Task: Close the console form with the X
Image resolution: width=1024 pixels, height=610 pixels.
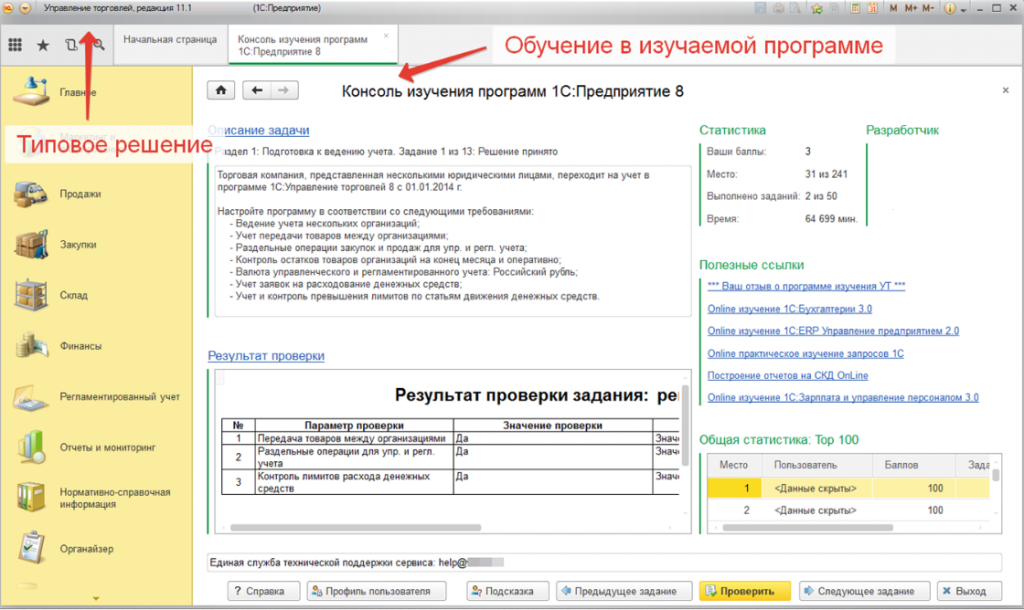Action: tap(1006, 90)
